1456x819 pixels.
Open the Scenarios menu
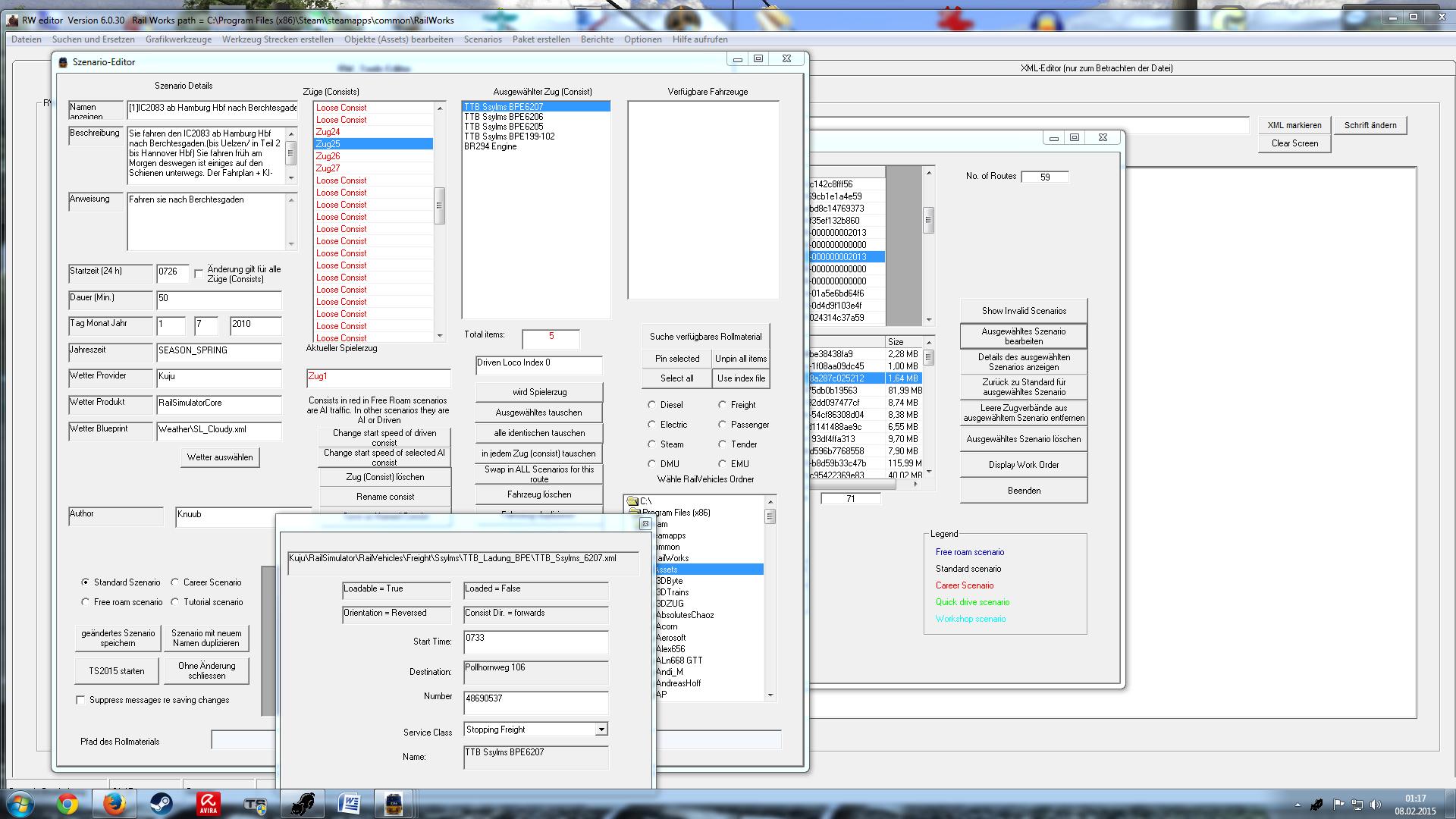tap(482, 39)
